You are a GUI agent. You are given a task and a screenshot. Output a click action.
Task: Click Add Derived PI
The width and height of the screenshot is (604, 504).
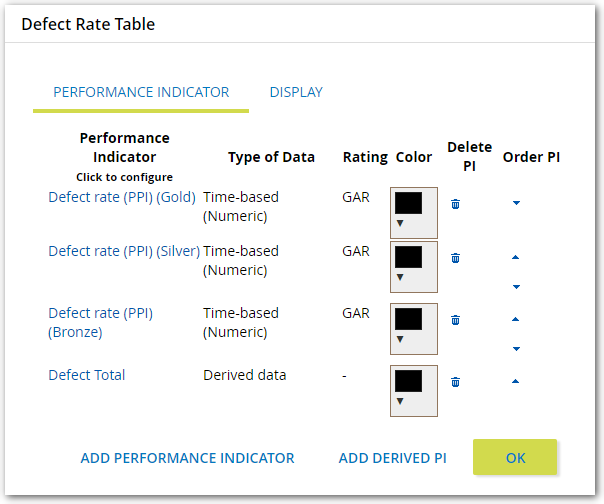click(392, 458)
